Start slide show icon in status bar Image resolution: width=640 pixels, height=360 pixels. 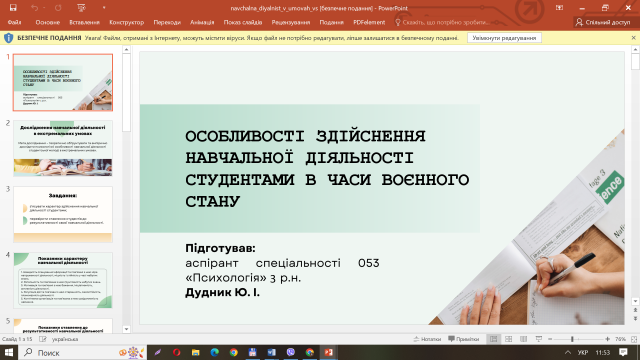[539, 339]
